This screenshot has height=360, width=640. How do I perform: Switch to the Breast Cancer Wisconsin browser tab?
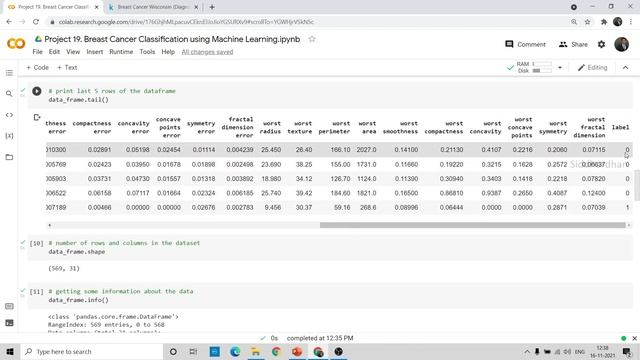pyautogui.click(x=153, y=7)
